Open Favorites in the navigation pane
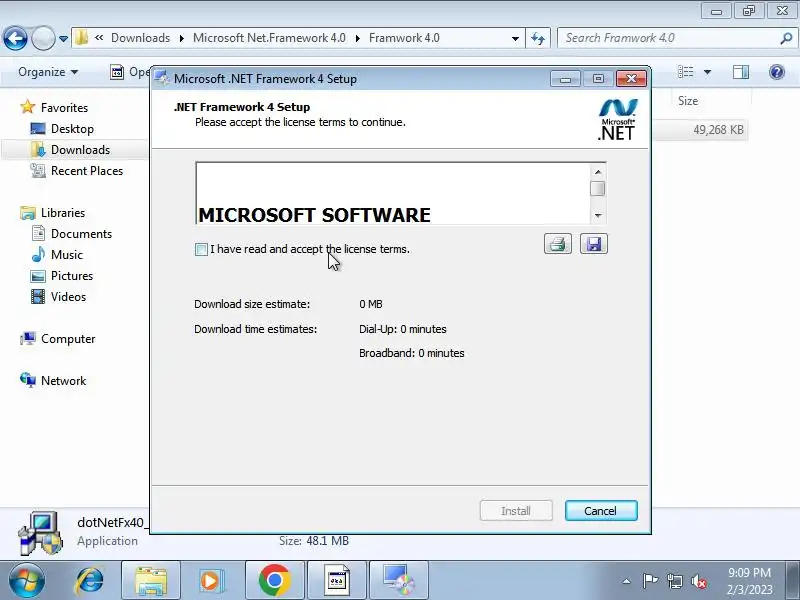This screenshot has width=800, height=600. [64, 108]
